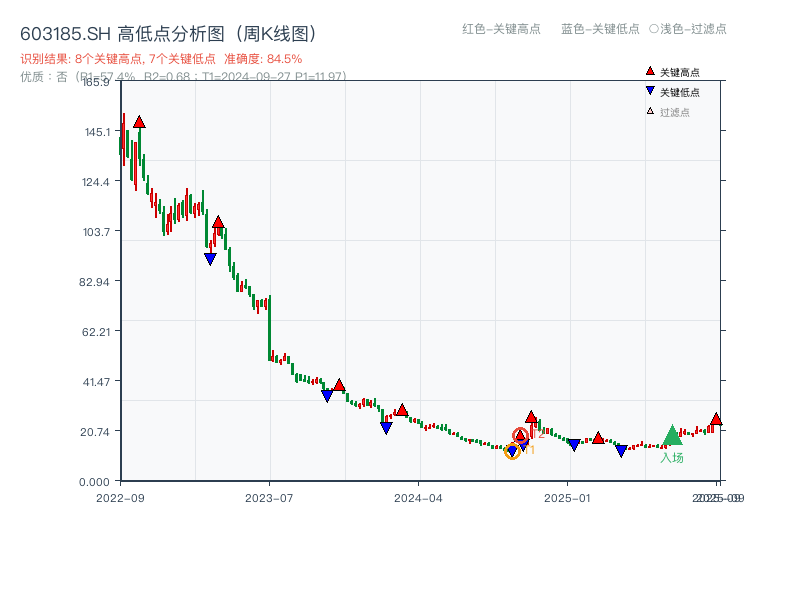Viewport: 800px width, 600px height.
Task: Click the green 入场 entry triangle marker
Action: point(673,434)
